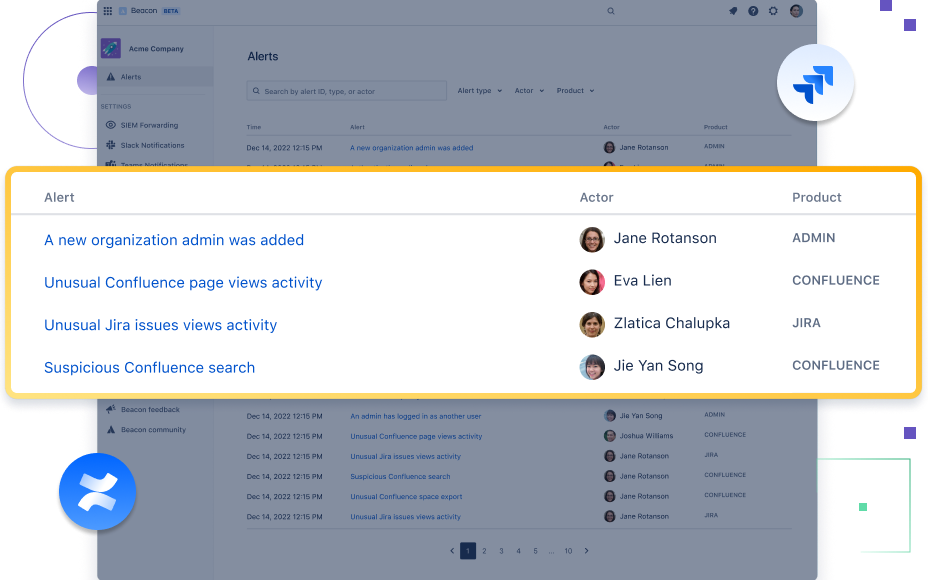The height and width of the screenshot is (580, 928).
Task: Click the Beacon feedback megaphone icon
Action: 111,409
